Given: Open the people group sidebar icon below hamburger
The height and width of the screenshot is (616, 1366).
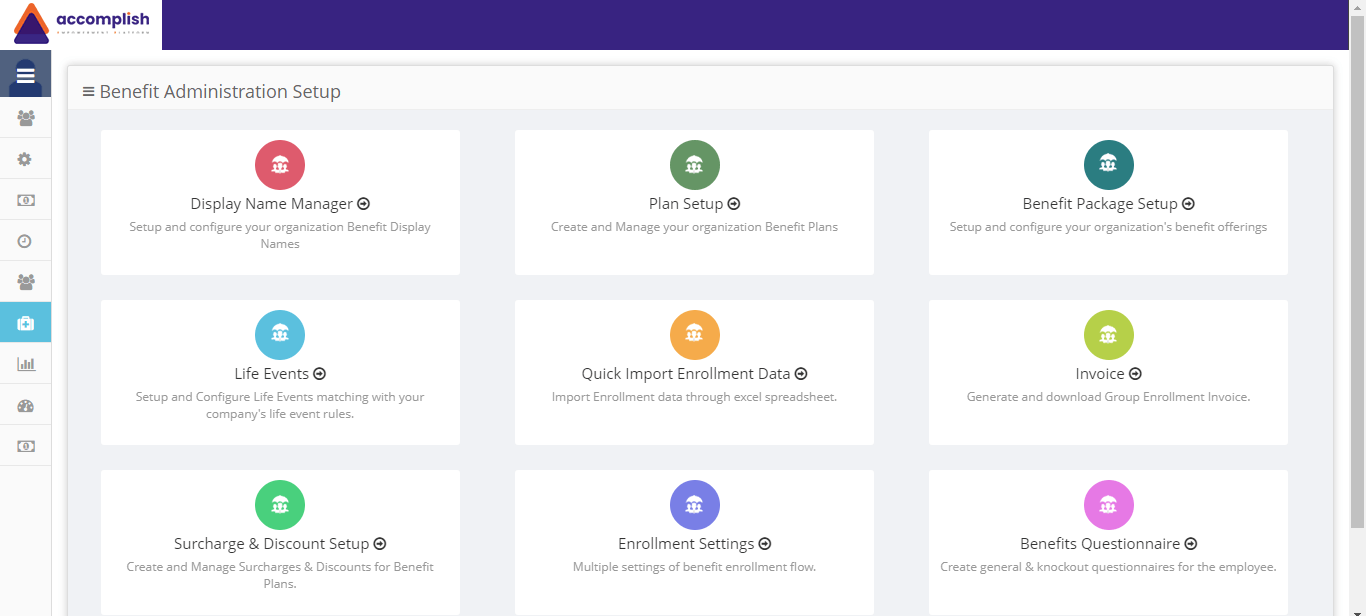Looking at the screenshot, I should coord(26,118).
